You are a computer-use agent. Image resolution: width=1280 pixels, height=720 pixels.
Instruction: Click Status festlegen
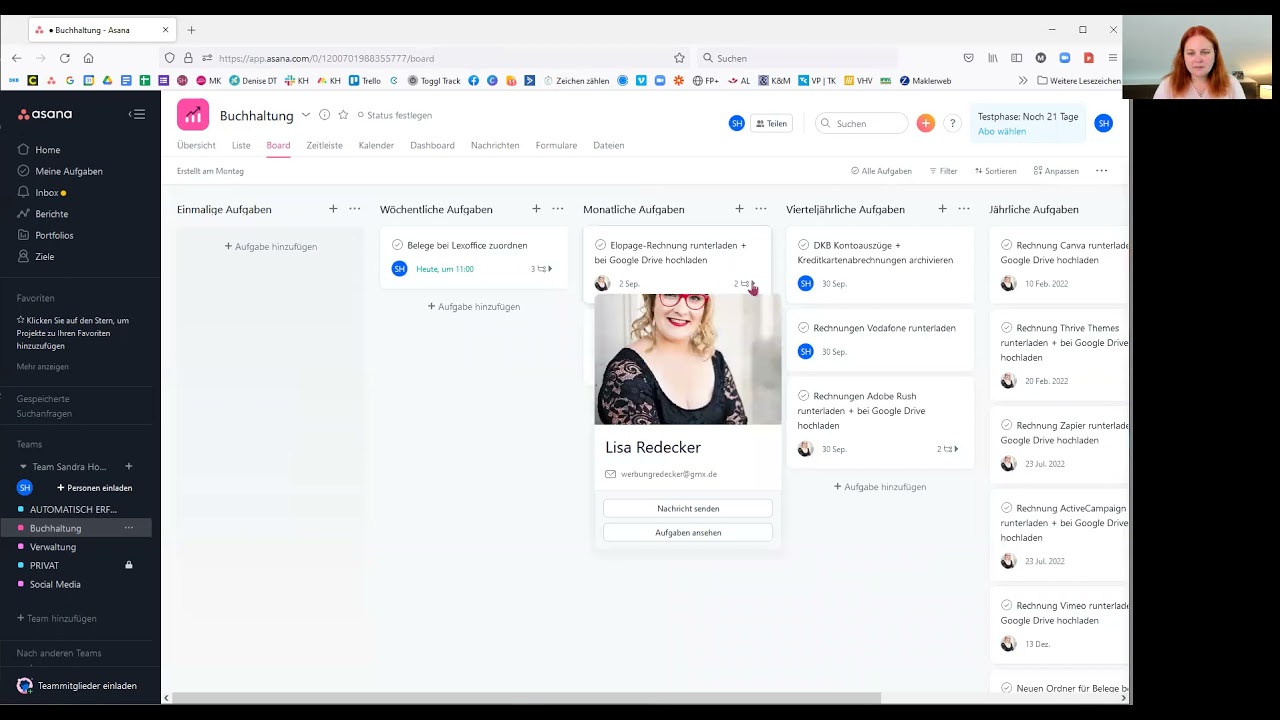tap(394, 115)
